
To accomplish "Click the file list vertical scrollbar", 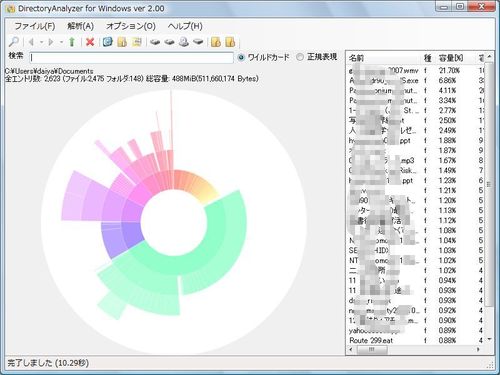I will pyautogui.click(x=489, y=200).
